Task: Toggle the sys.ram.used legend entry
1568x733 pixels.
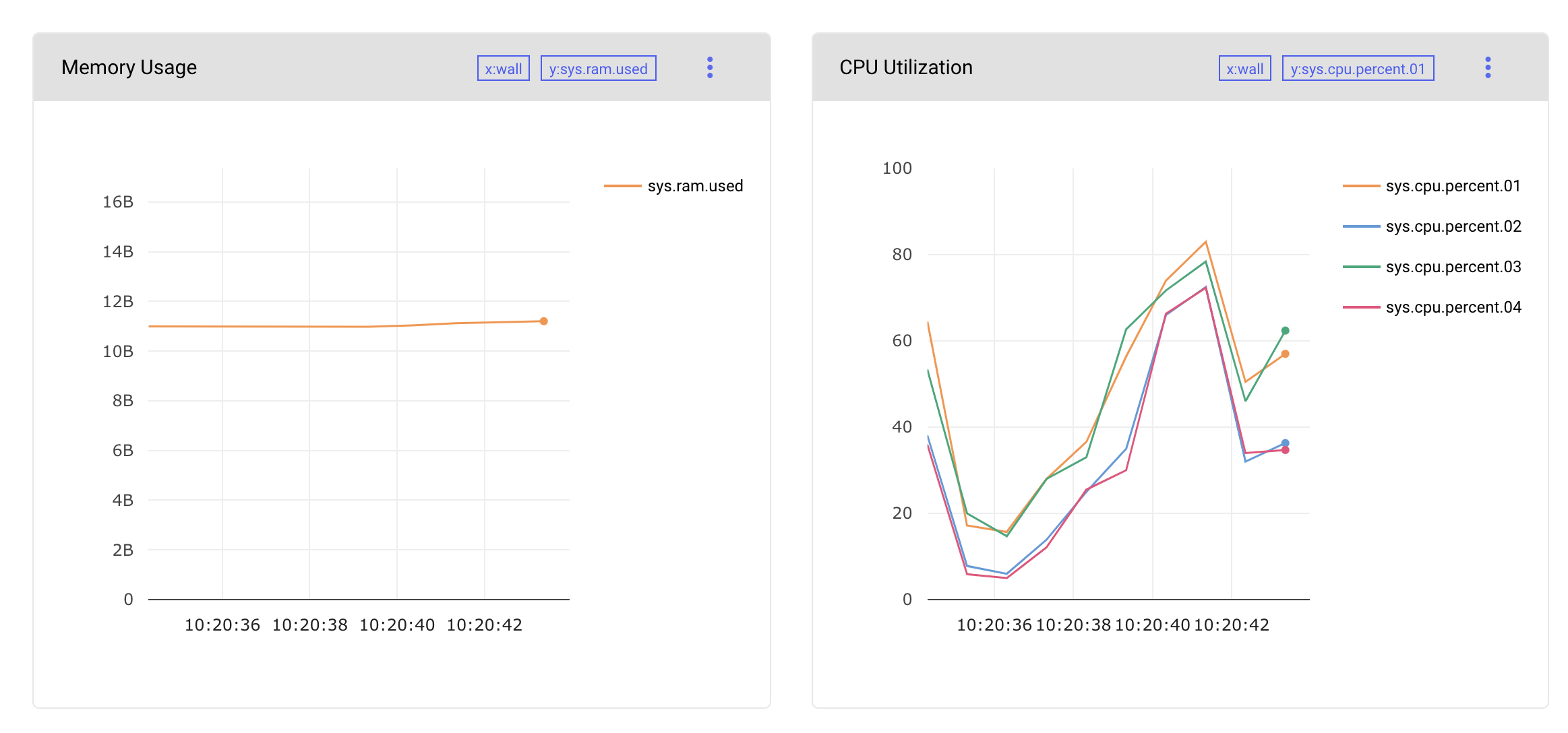Action: pyautogui.click(x=673, y=186)
